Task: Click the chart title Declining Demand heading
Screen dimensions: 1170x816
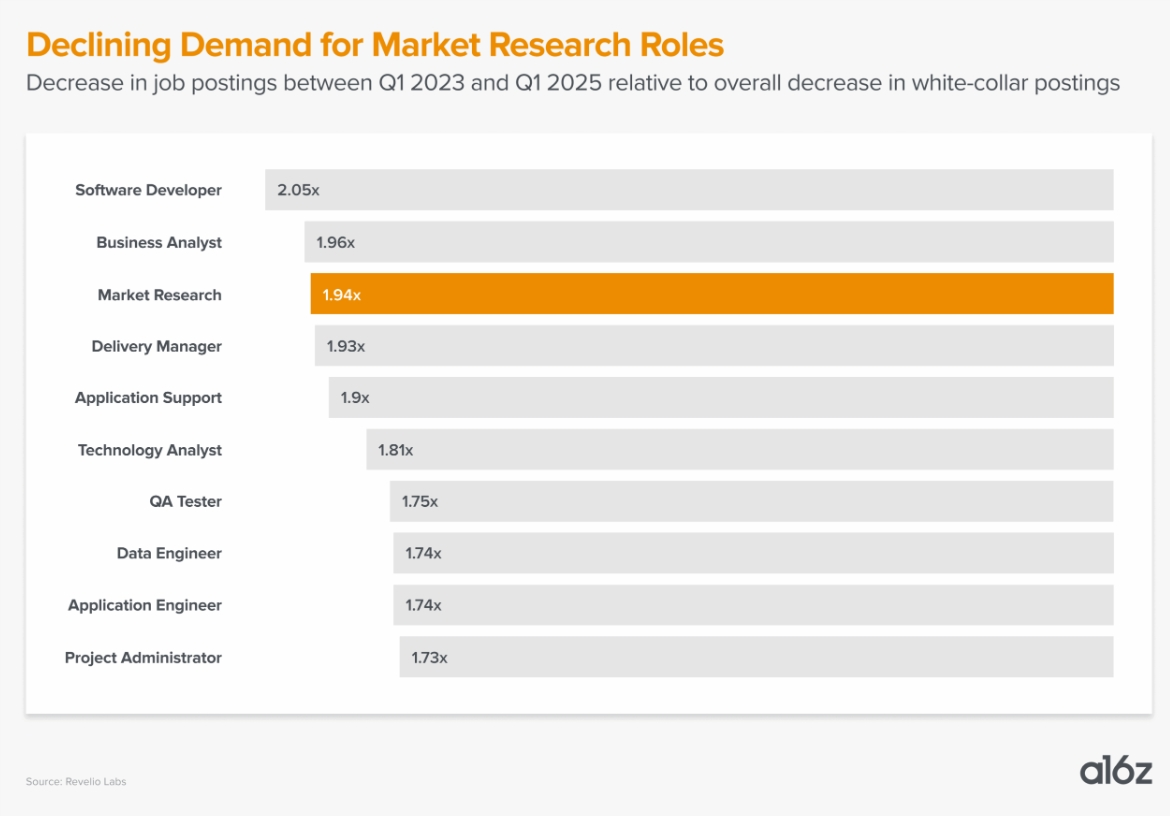Action: click(x=375, y=45)
